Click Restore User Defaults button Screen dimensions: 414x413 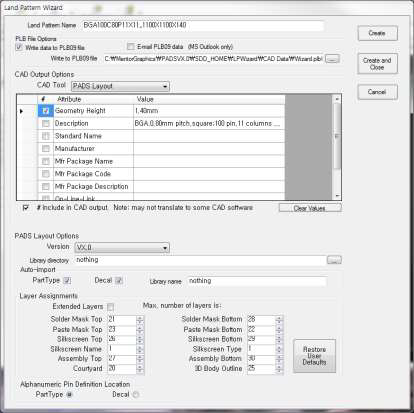click(314, 356)
